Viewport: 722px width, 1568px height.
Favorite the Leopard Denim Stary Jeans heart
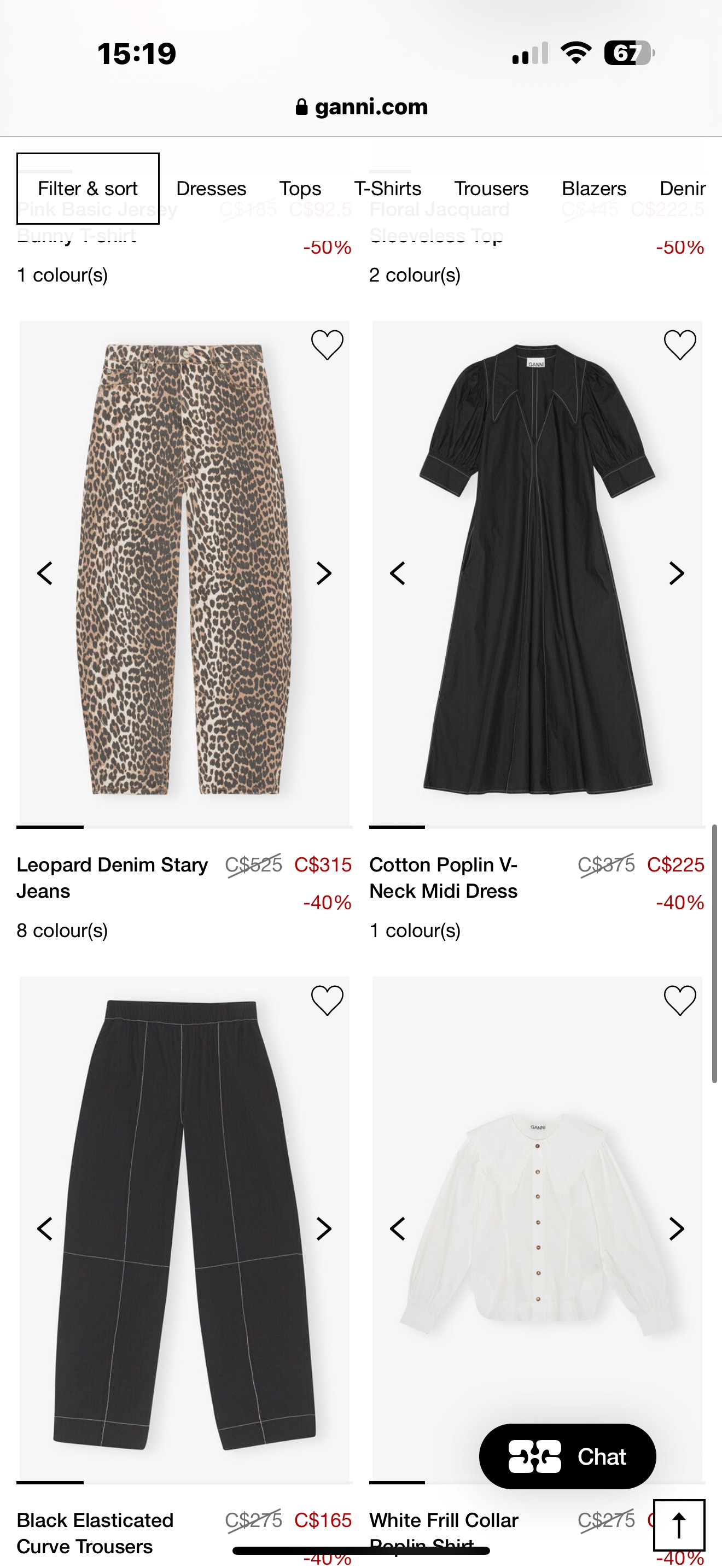327,345
